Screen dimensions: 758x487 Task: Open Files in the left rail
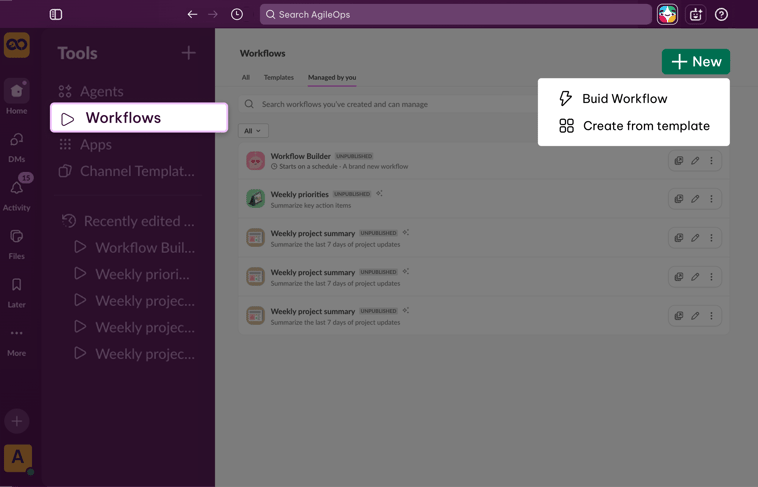(x=16, y=244)
